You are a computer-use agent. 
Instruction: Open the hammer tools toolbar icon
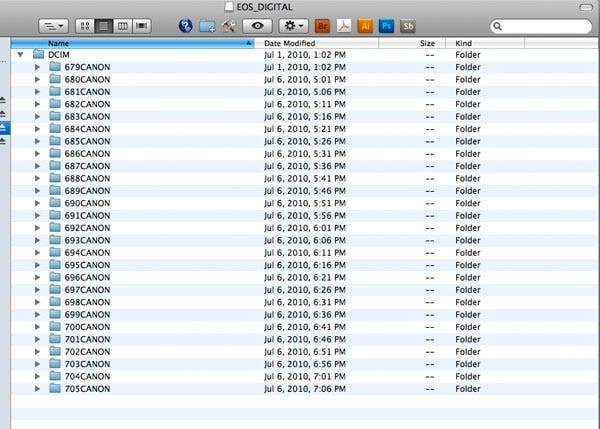click(x=228, y=26)
